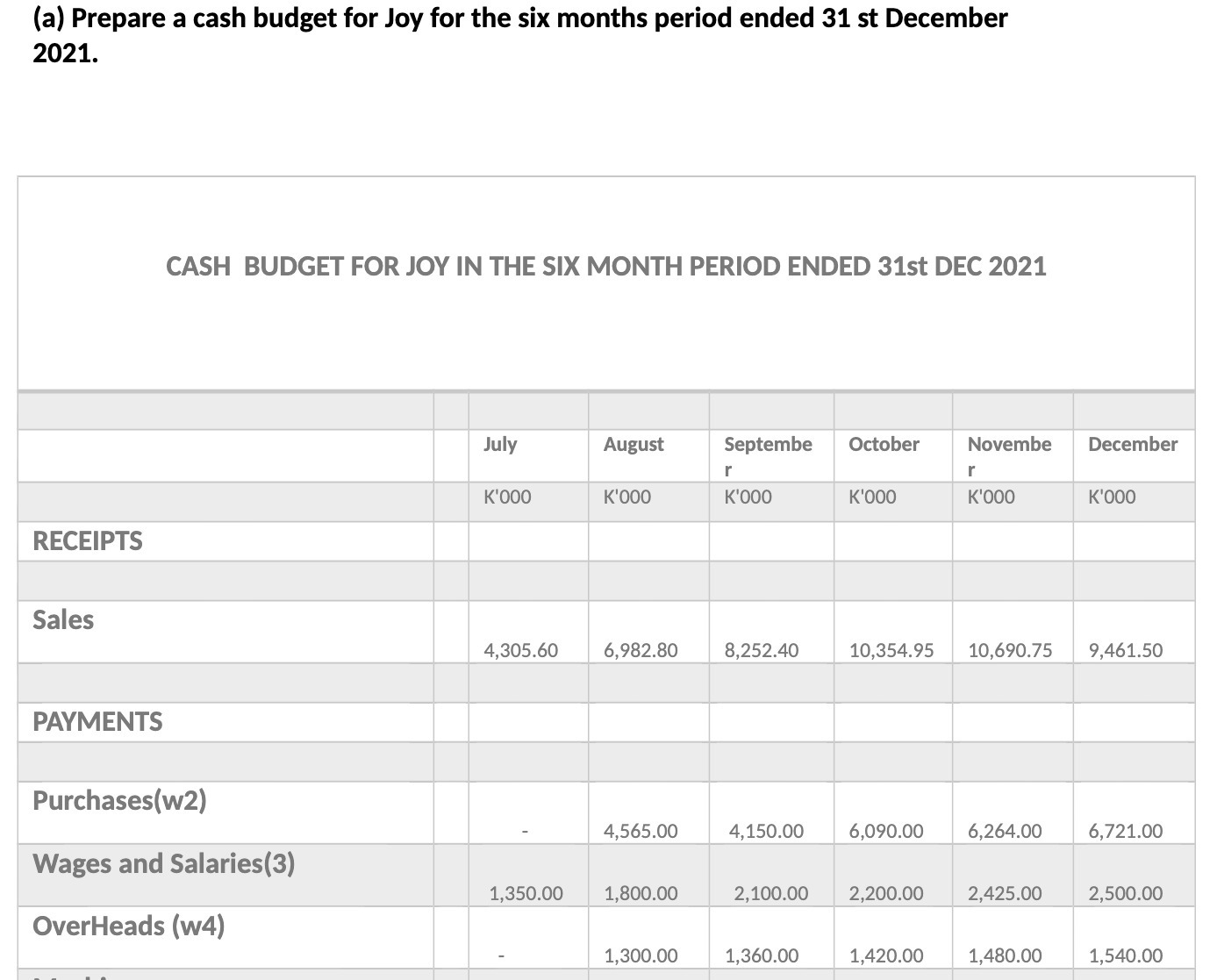Select the Sales row label
Image resolution: width=1217 pixels, height=980 pixels.
[62, 619]
